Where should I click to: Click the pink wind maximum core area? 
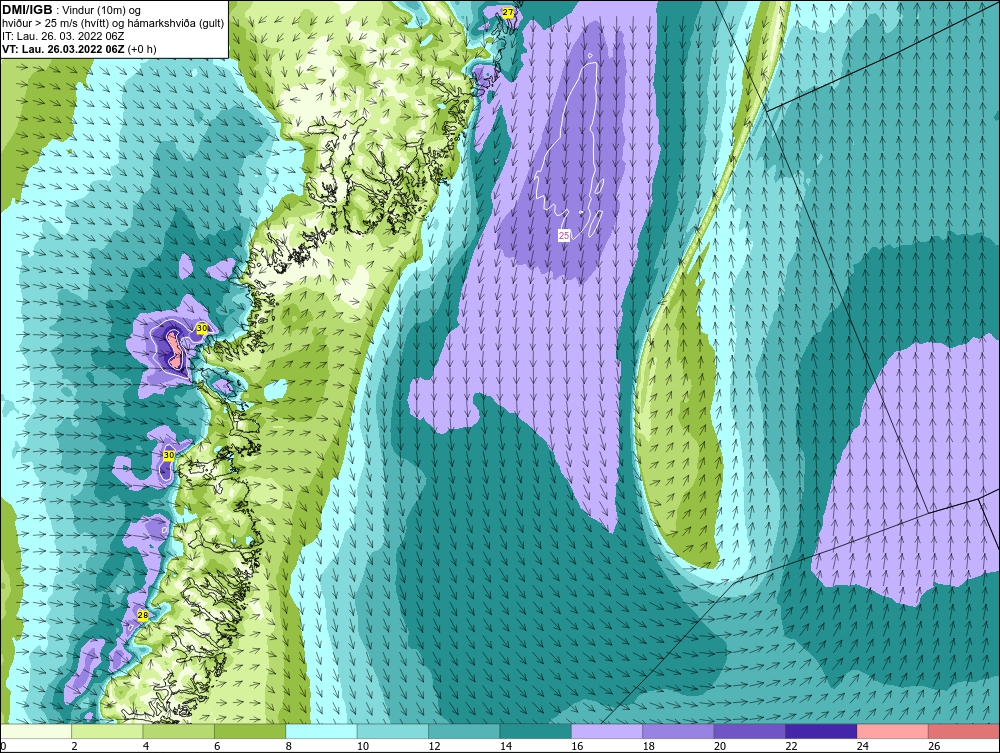coord(173,348)
